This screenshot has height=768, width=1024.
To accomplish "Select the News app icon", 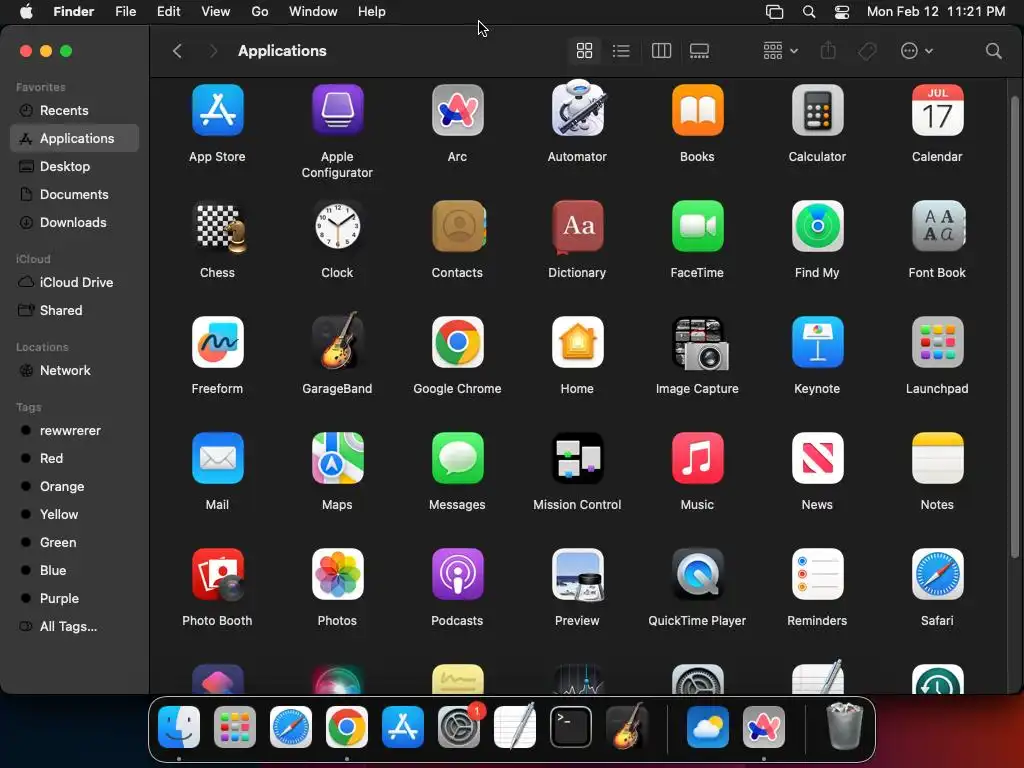I will pyautogui.click(x=817, y=458).
